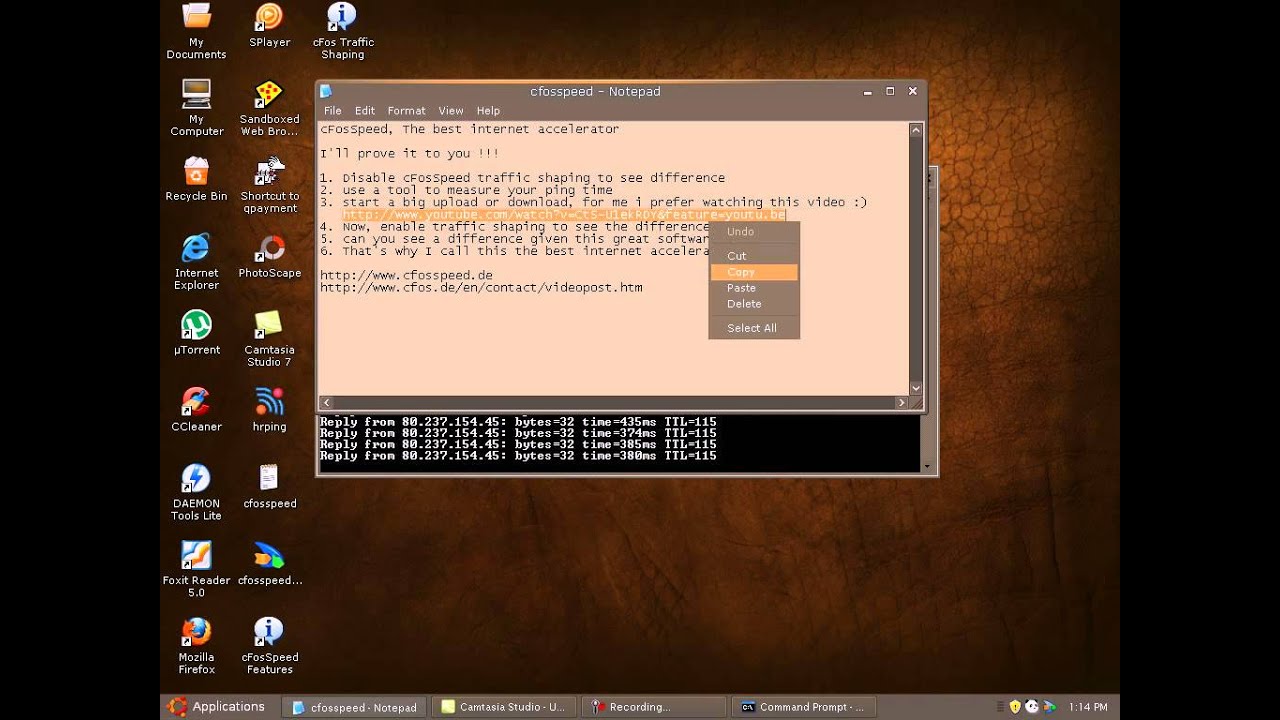This screenshot has width=1280, height=720.
Task: Choose Cut in the context menu
Action: coord(754,256)
